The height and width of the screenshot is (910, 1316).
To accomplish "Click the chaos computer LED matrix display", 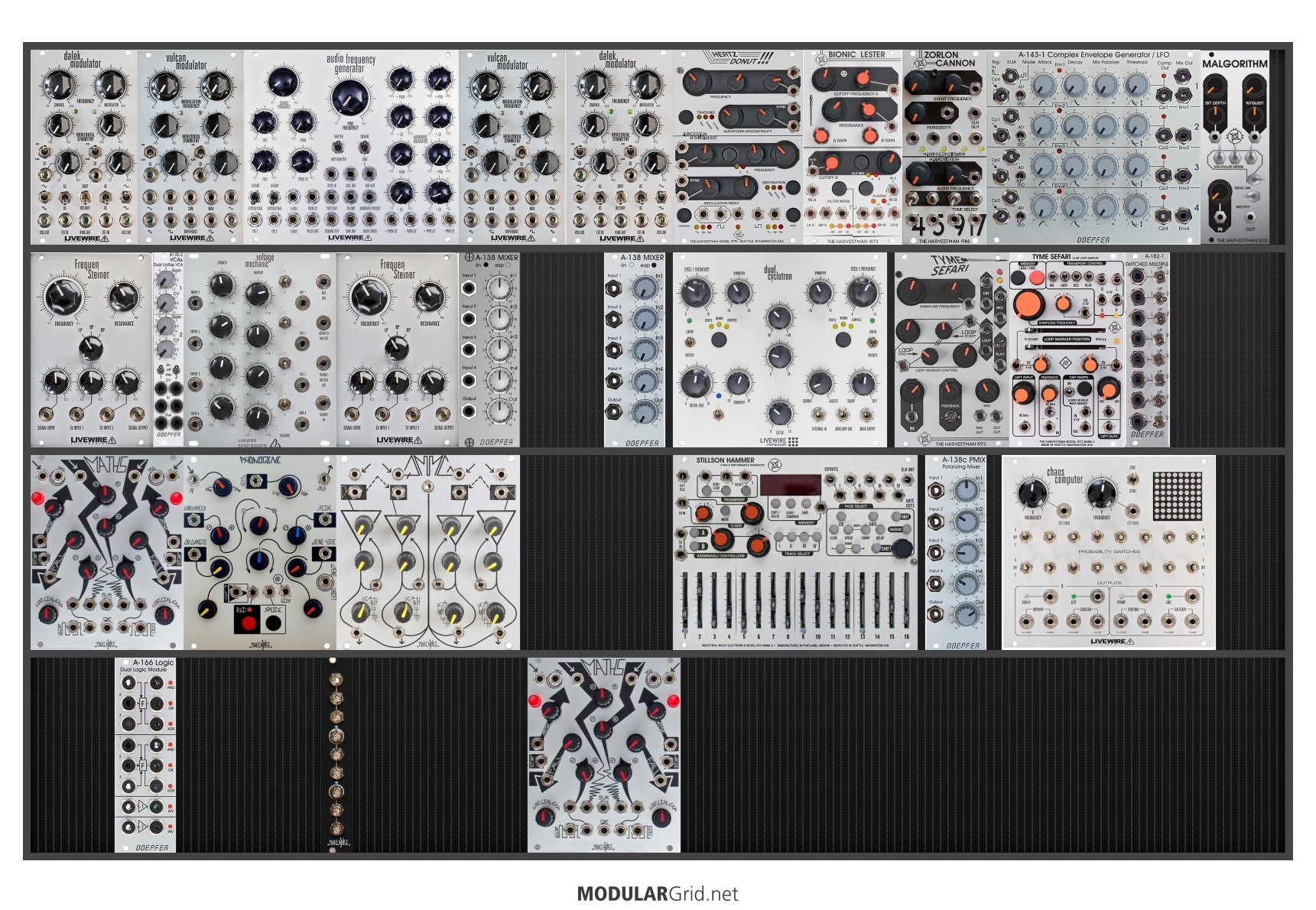I will point(1178,496).
